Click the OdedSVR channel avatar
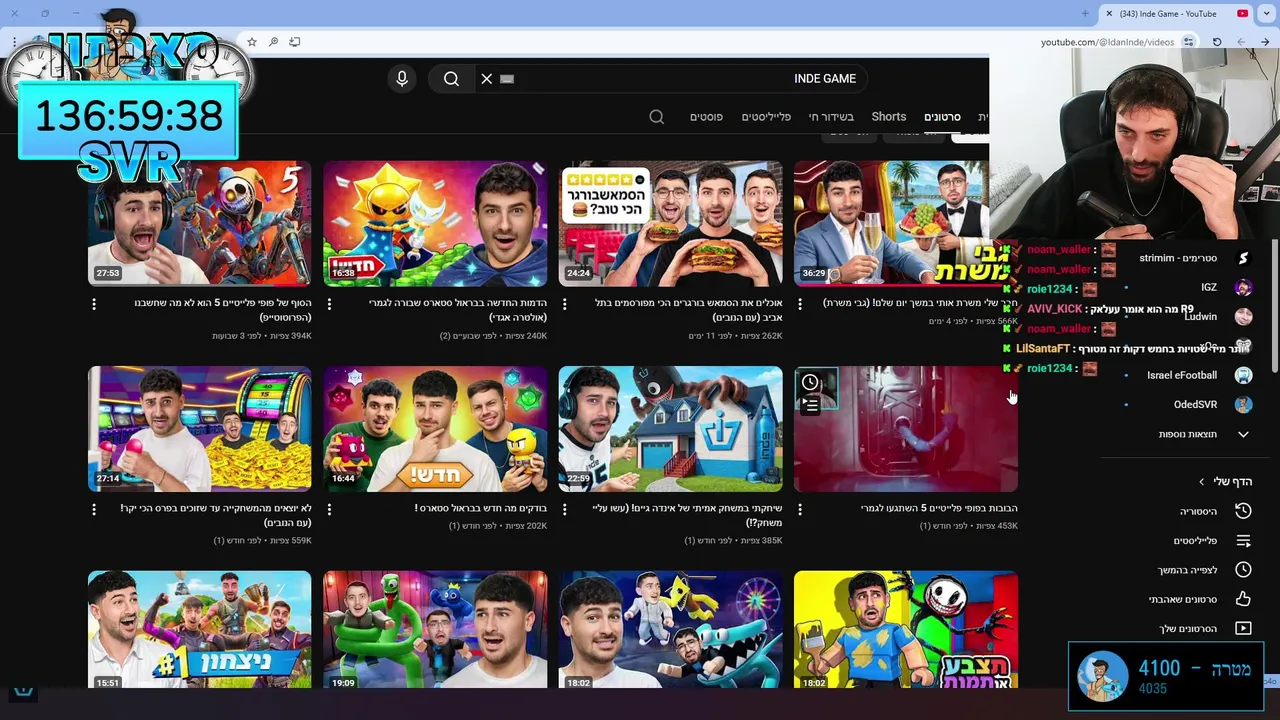 (1243, 405)
